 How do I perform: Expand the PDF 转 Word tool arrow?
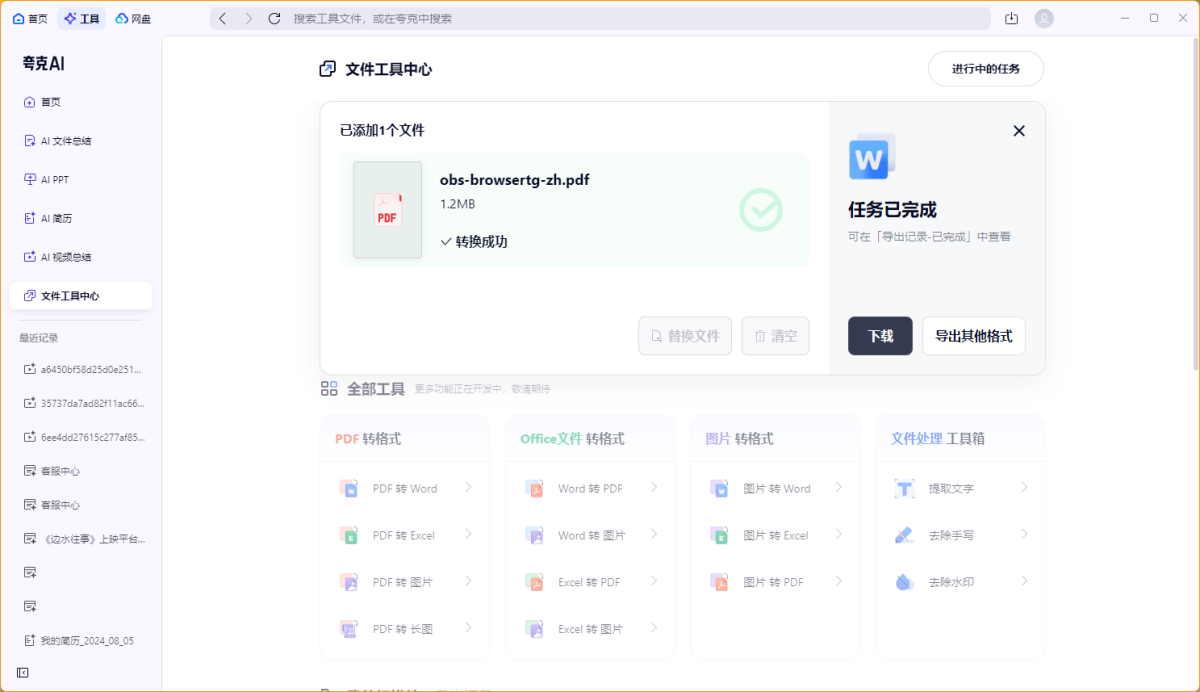468,488
